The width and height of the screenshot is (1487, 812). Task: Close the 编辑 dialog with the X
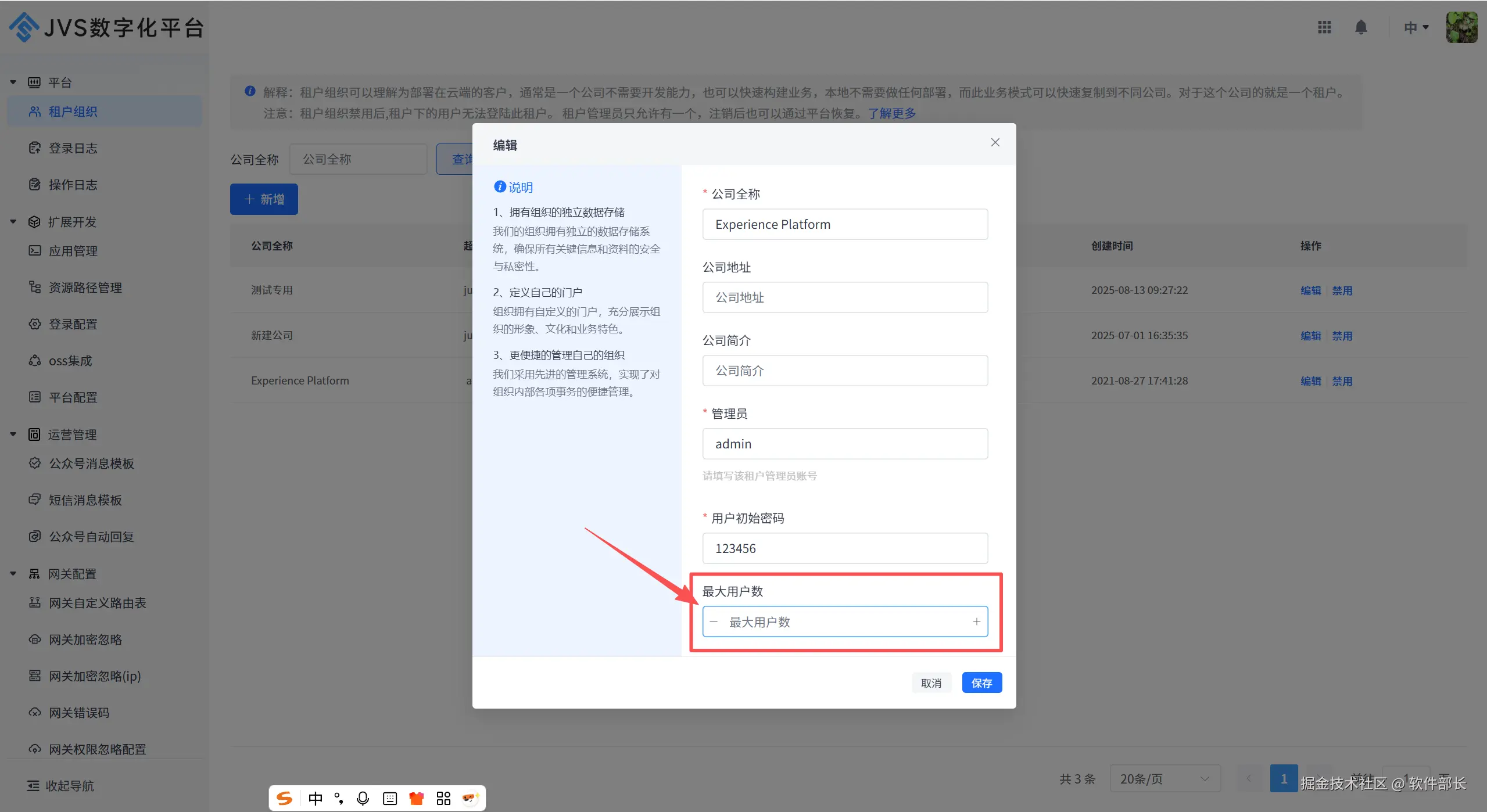click(995, 143)
